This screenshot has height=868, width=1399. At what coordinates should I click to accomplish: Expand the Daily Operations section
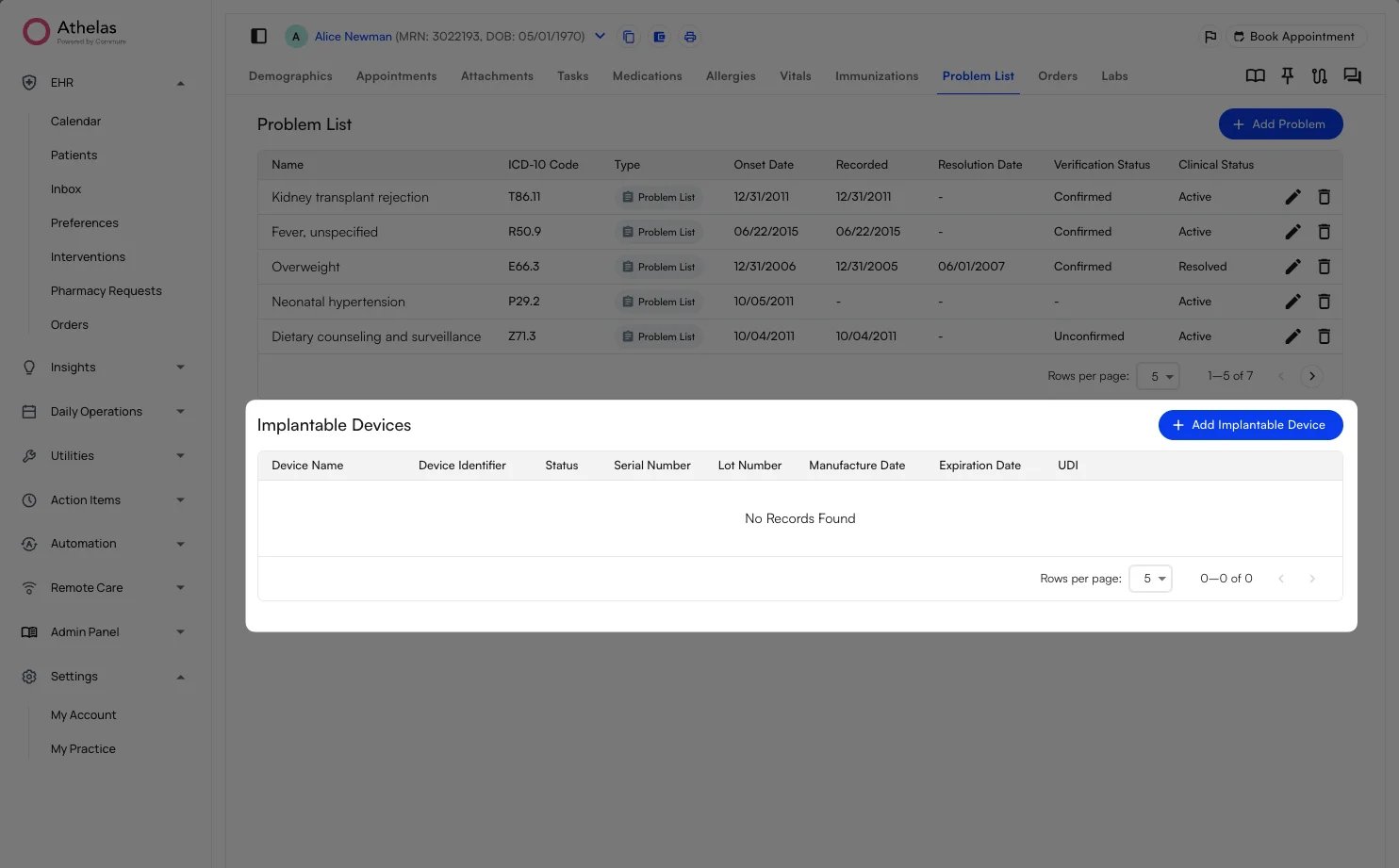(180, 412)
